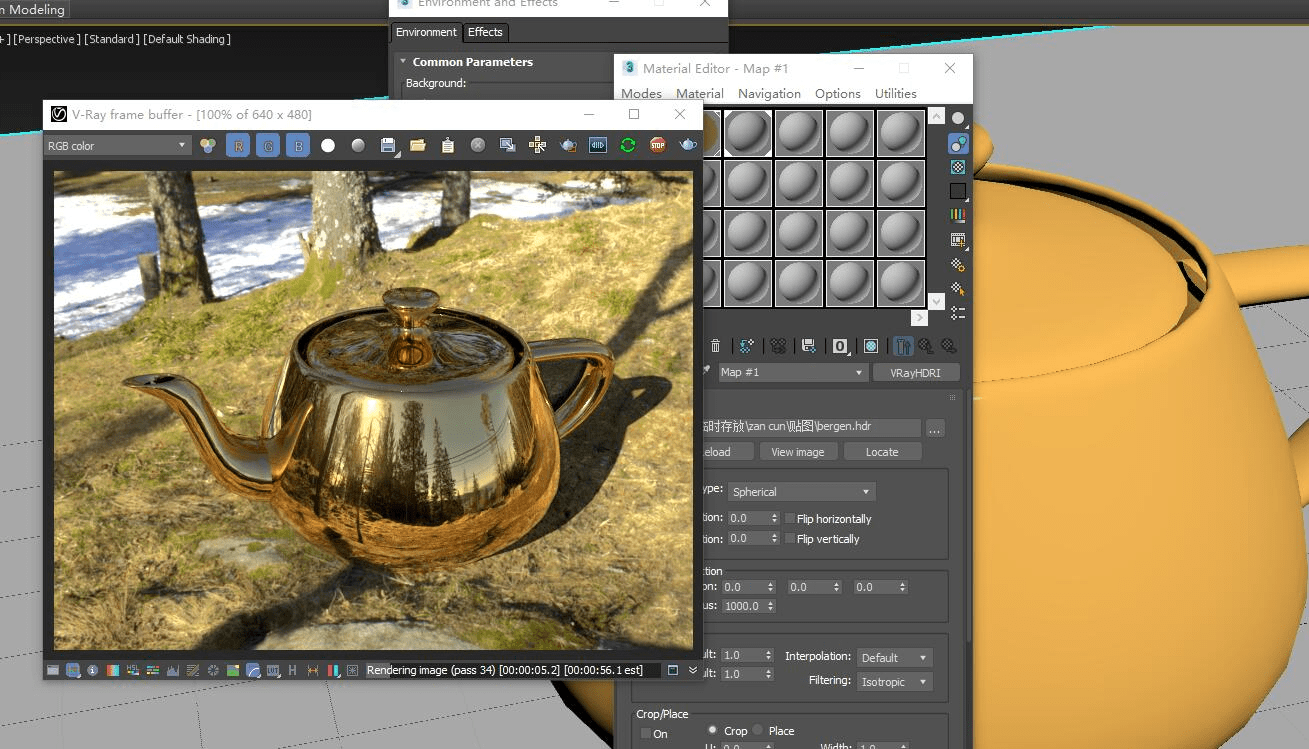Screen dimensions: 1309x749
Task: Click the Video Color Check icon
Action: 958,215
